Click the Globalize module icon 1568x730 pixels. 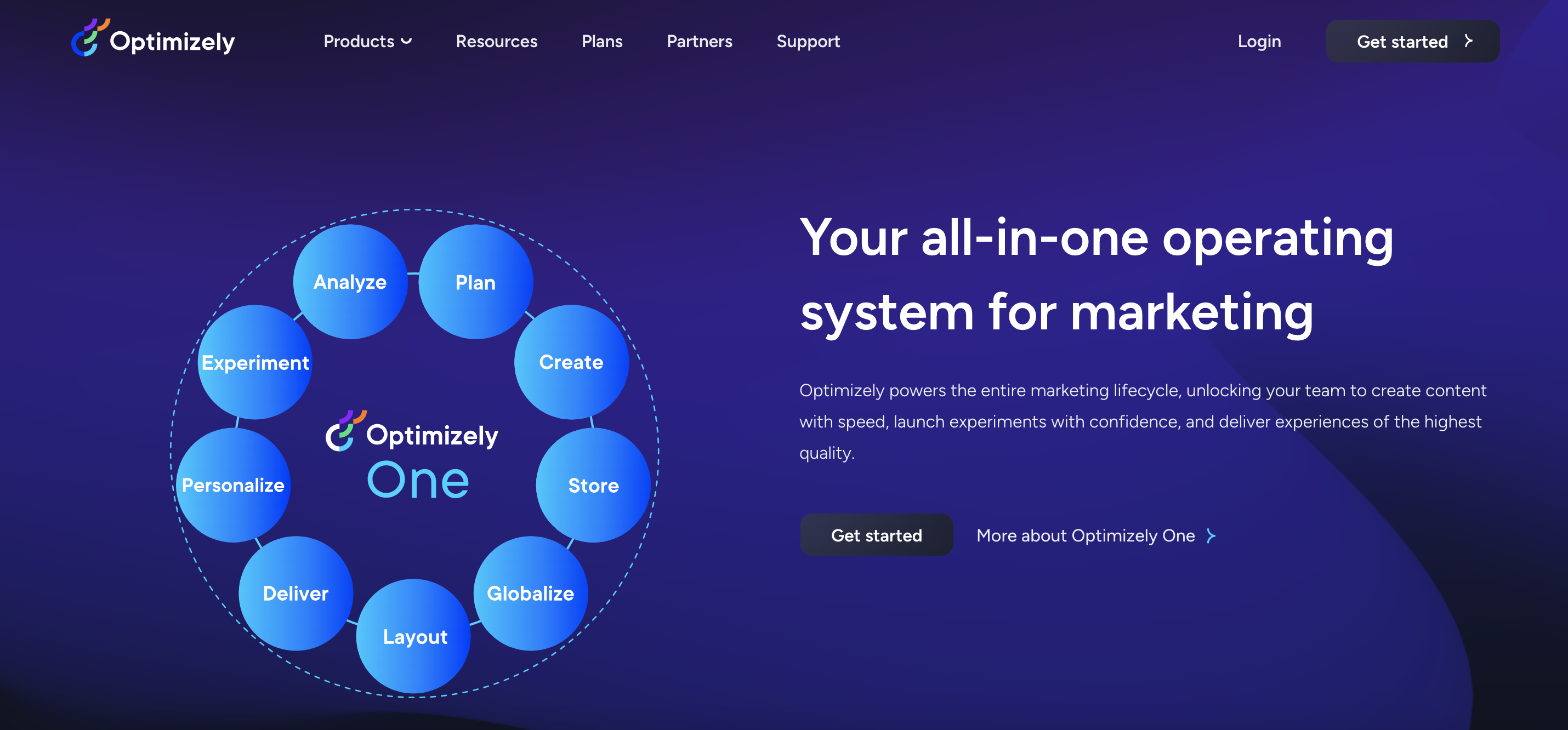coord(530,593)
